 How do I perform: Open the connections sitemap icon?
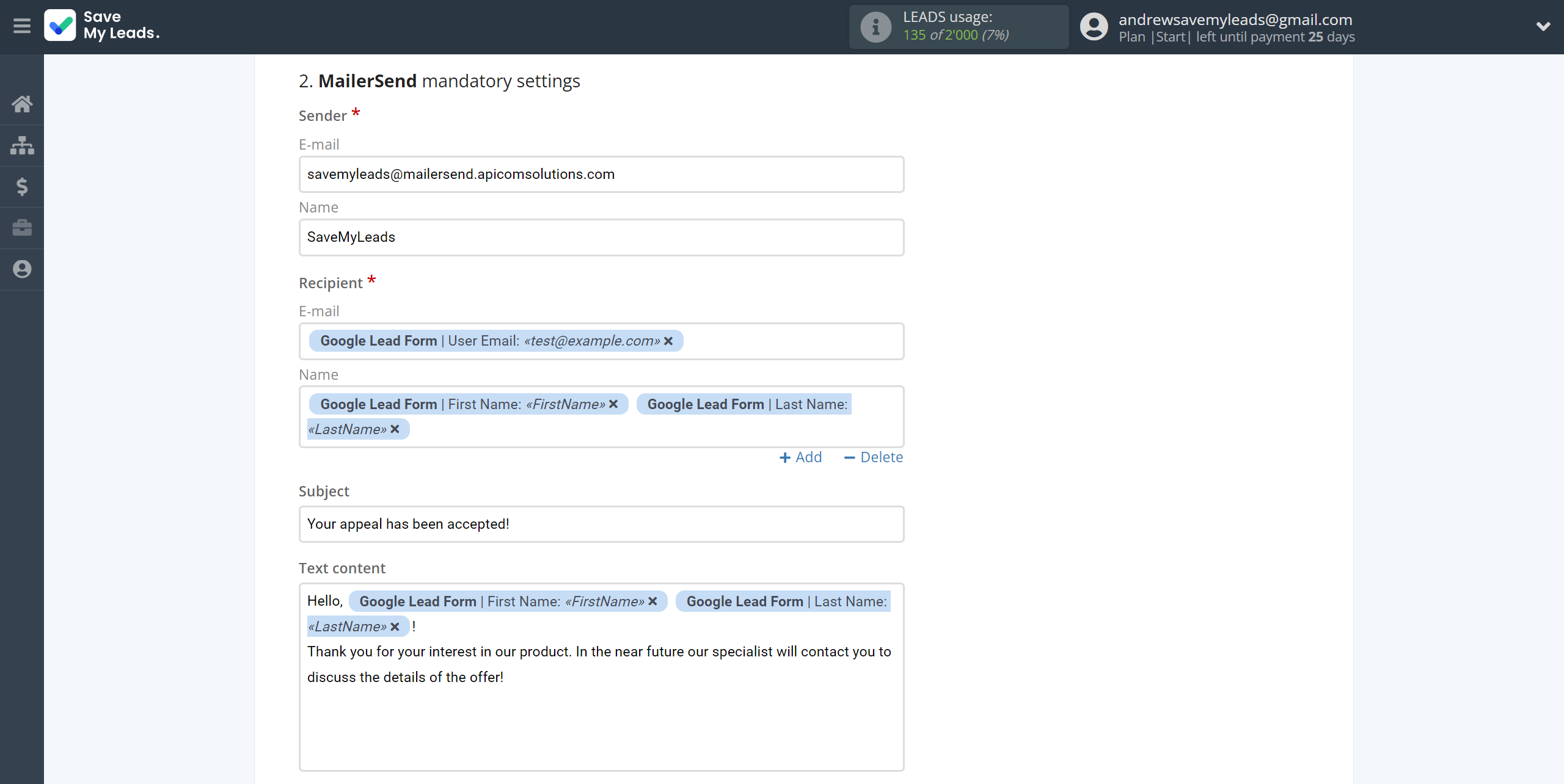point(22,145)
